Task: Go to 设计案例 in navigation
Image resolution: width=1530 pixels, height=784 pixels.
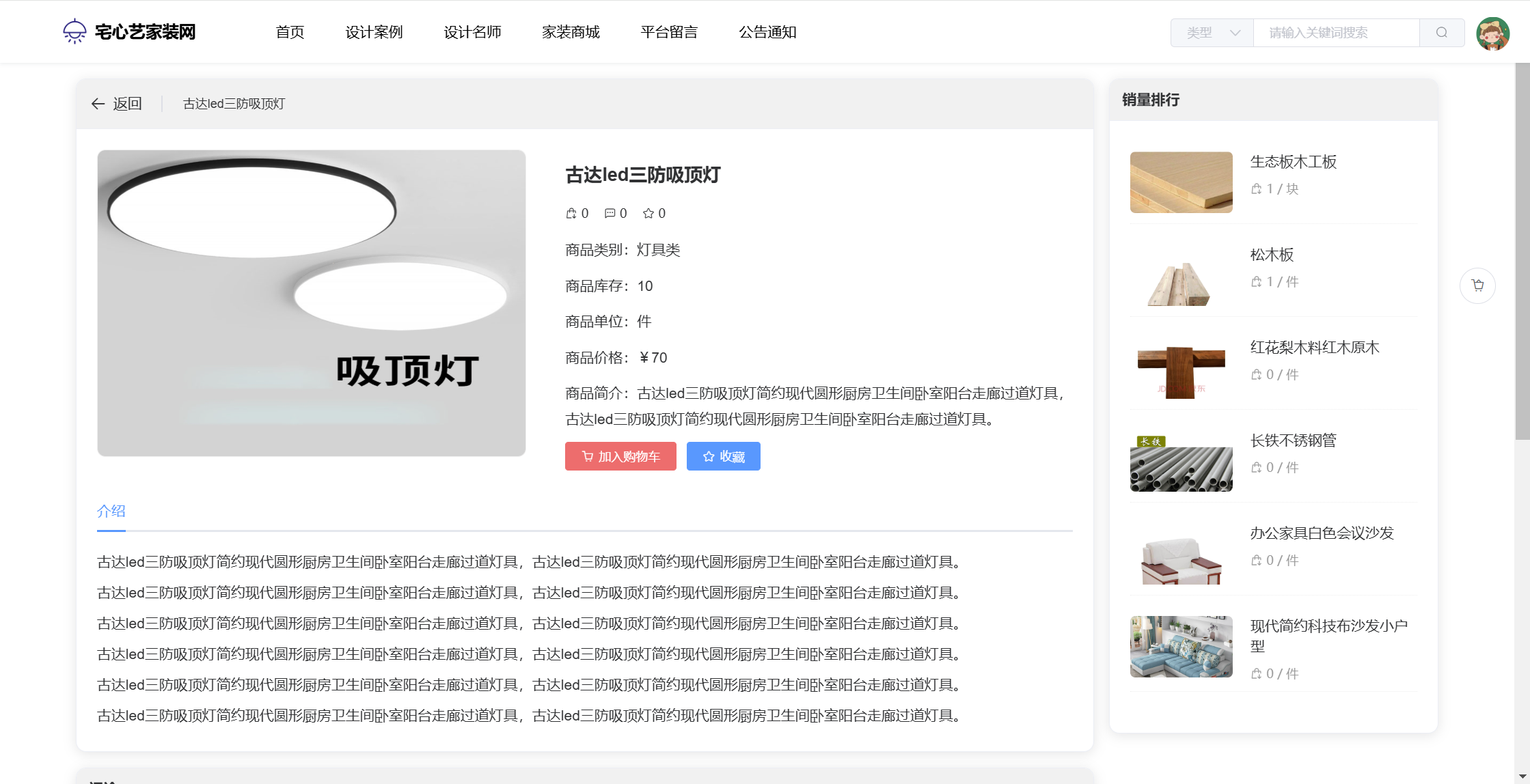Action: pos(374,32)
